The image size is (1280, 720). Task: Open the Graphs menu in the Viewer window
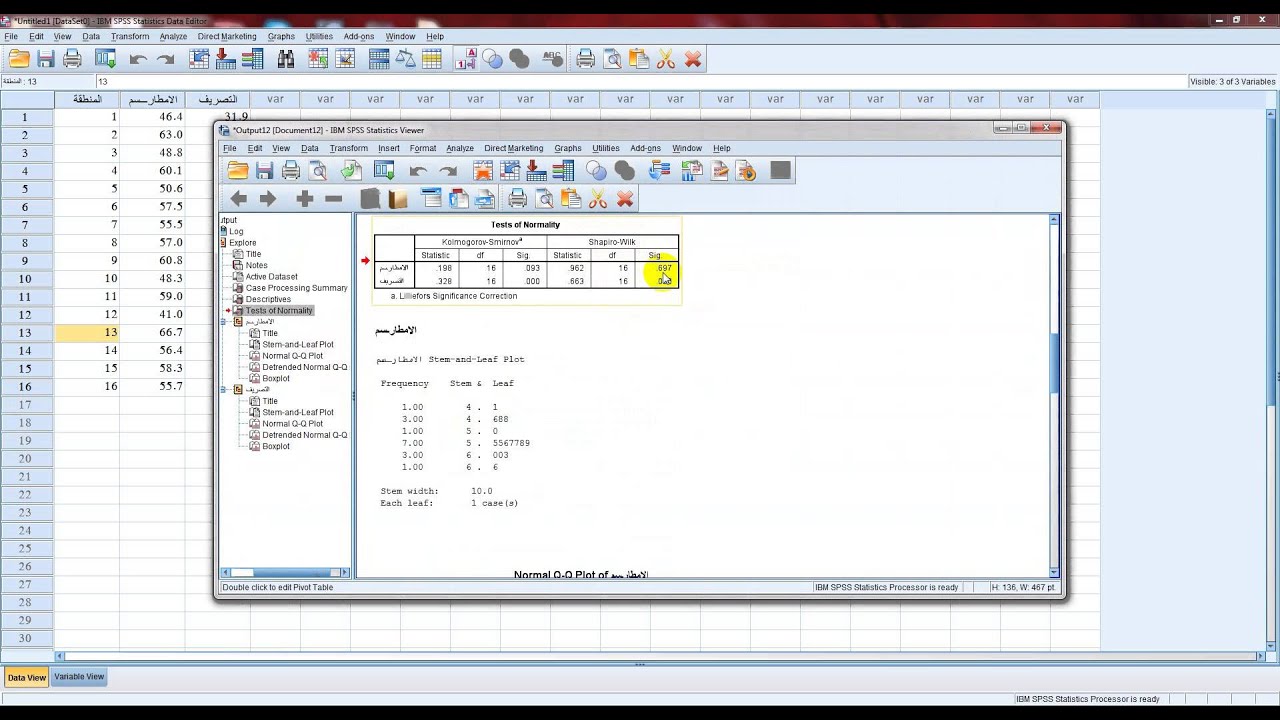(x=567, y=148)
